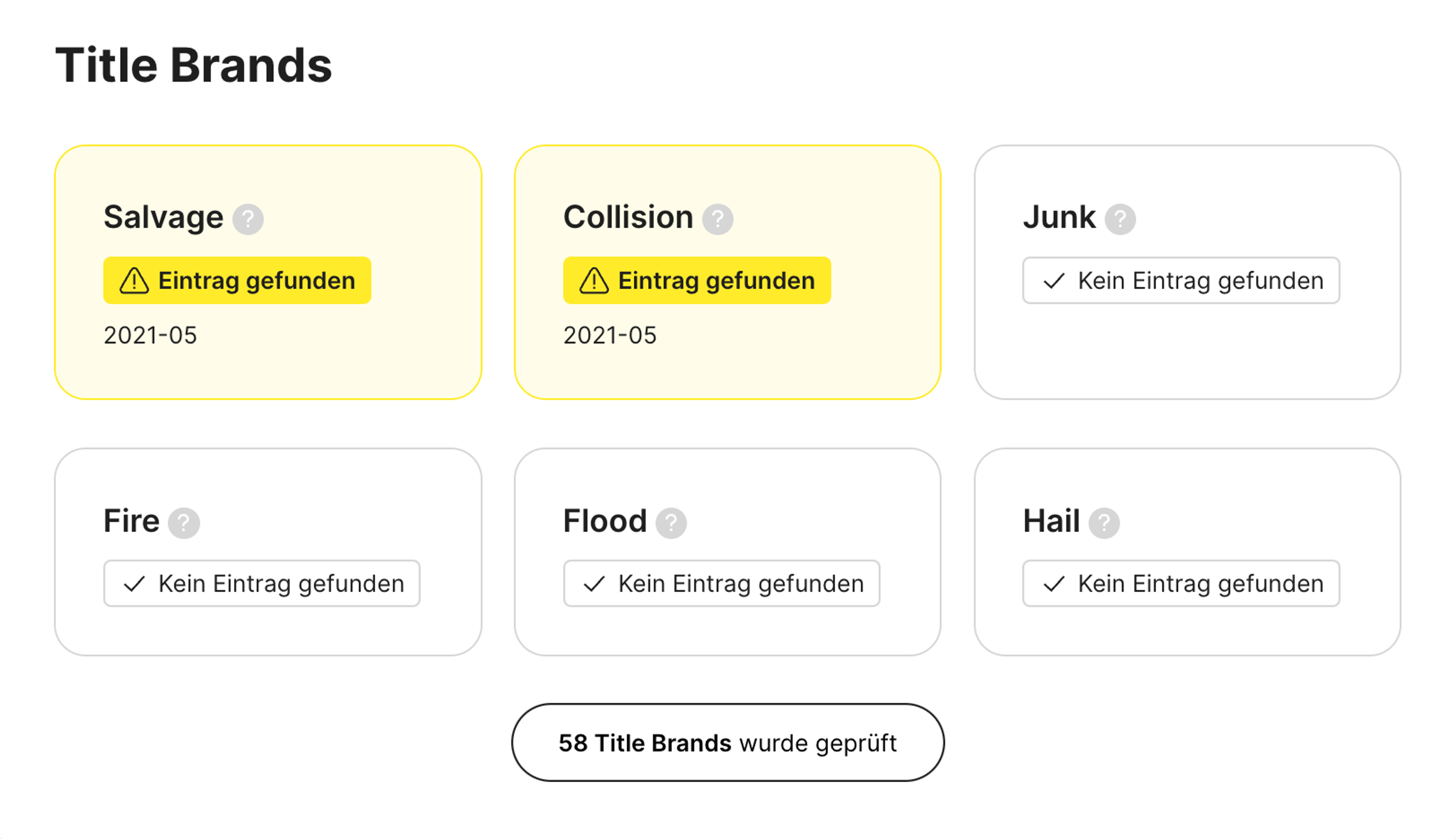Click the Flood help icon
The image size is (1456, 839).
point(671,523)
